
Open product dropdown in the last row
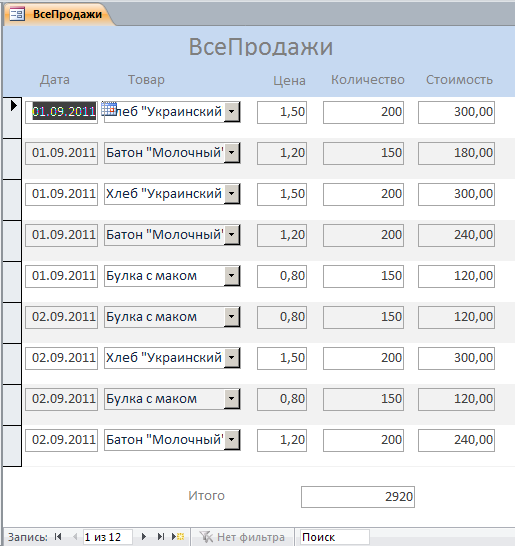(x=232, y=440)
